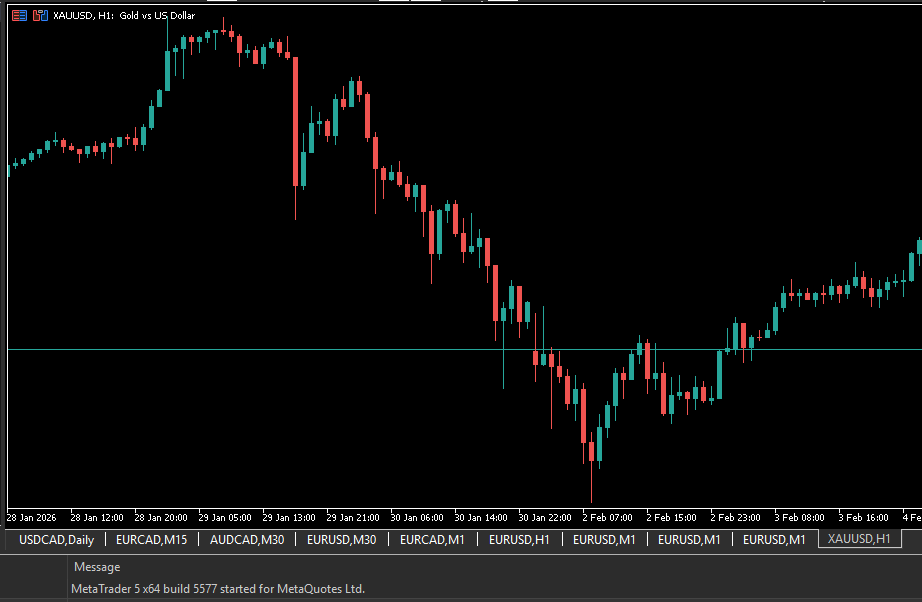Click the '29 Jan 05:00' time label
This screenshot has height=602, width=922.
point(225,517)
